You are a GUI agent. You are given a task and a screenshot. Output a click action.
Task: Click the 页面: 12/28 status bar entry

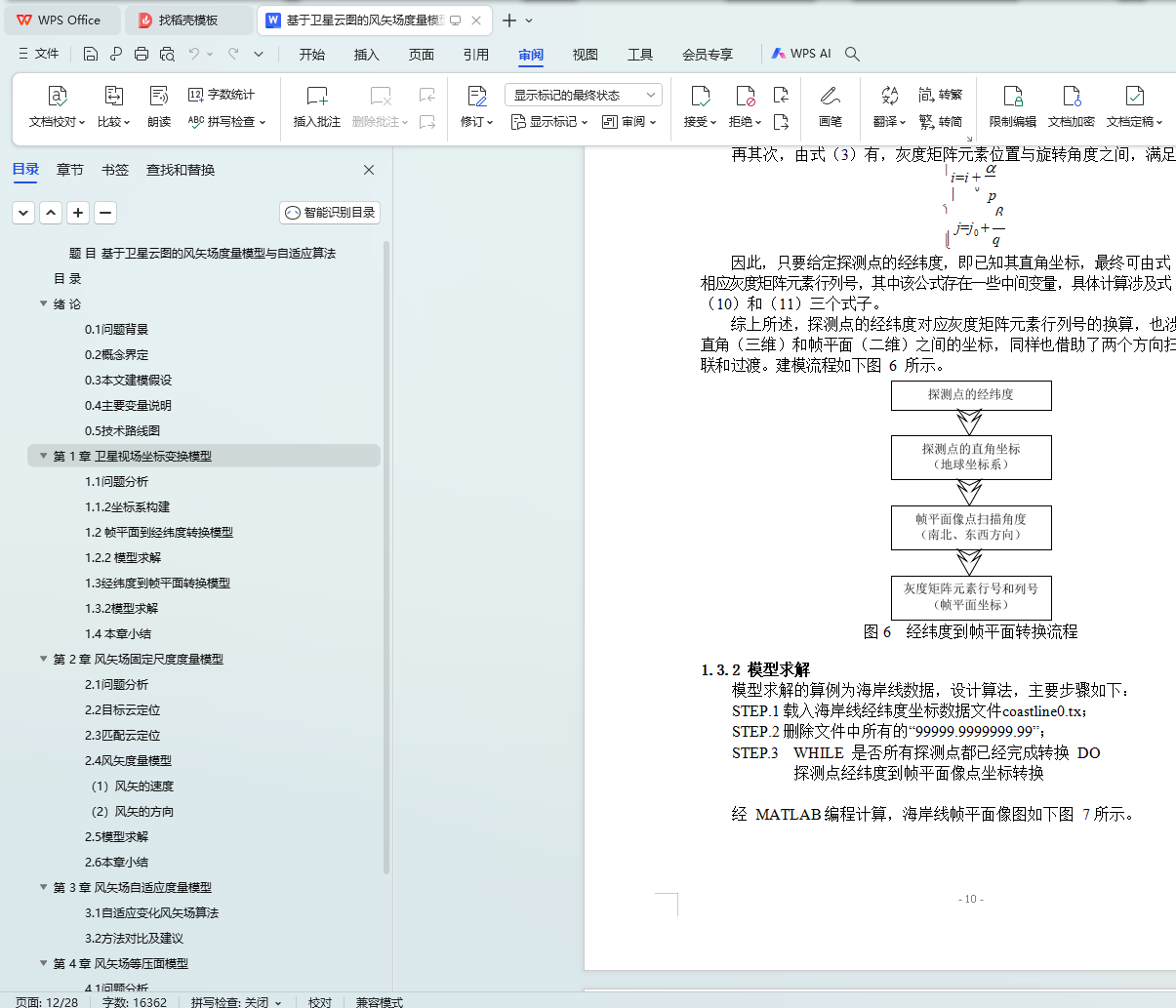pos(47,1001)
